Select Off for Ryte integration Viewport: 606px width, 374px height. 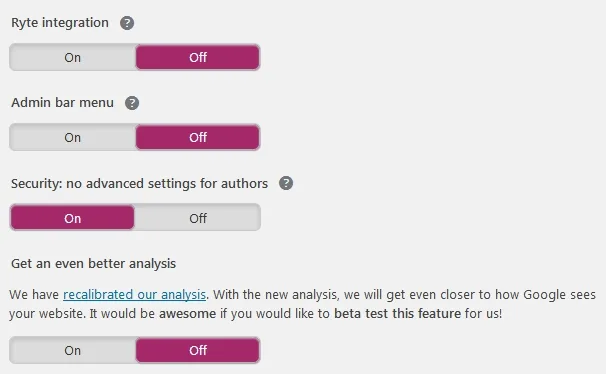click(197, 57)
